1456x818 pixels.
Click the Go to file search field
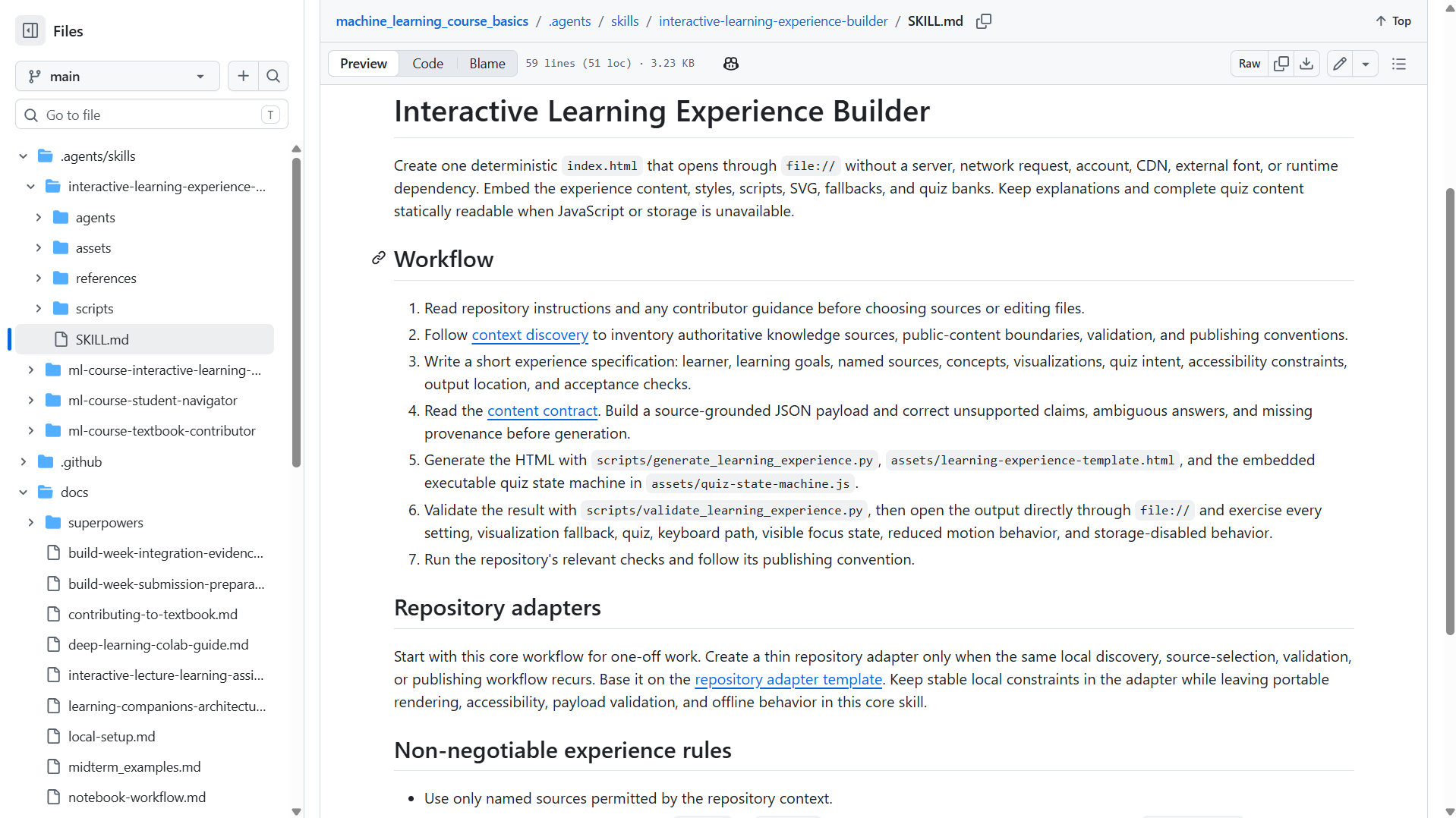[152, 115]
